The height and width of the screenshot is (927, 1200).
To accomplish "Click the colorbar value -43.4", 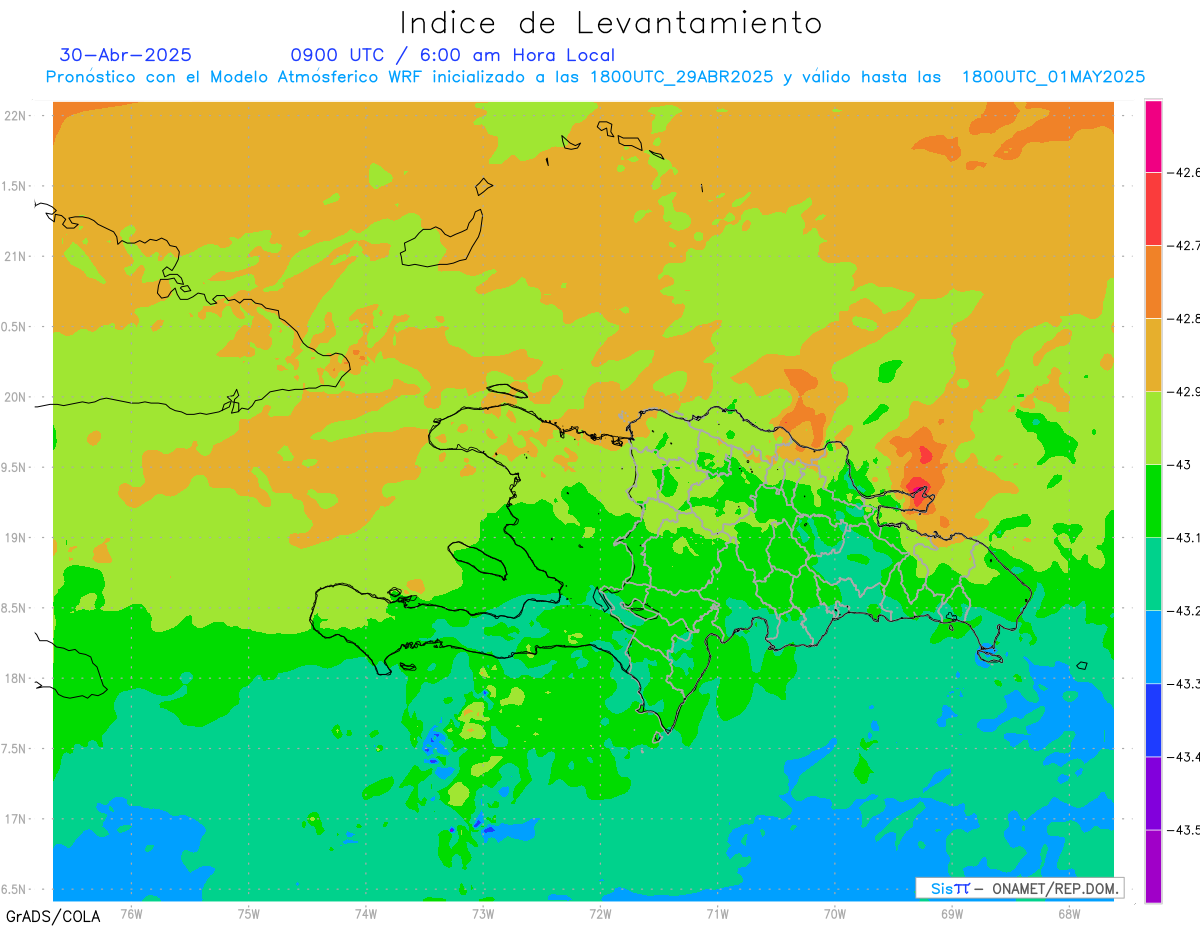I will pyautogui.click(x=1186, y=757).
